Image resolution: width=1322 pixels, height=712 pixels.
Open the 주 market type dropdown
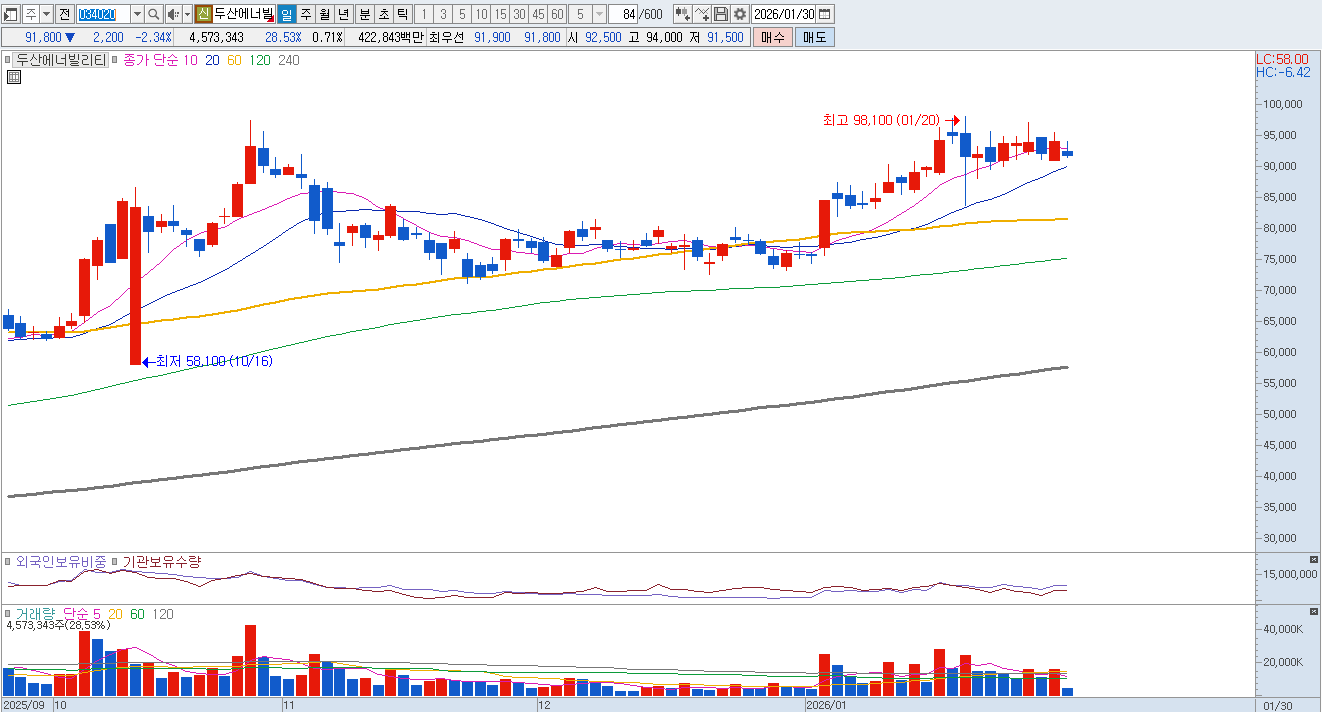pyautogui.click(x=46, y=14)
